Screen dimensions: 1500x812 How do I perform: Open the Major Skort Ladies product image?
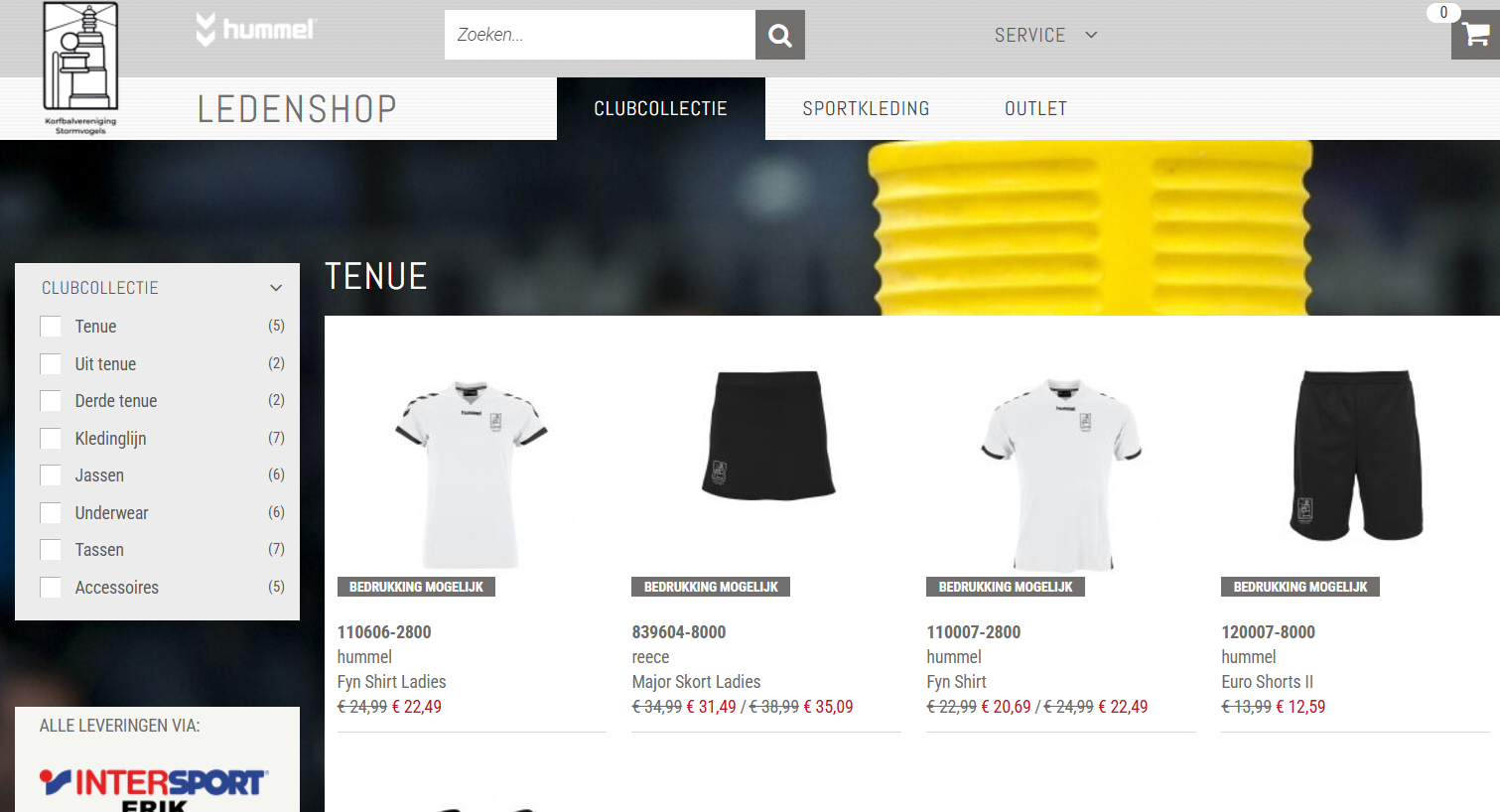[x=768, y=435]
